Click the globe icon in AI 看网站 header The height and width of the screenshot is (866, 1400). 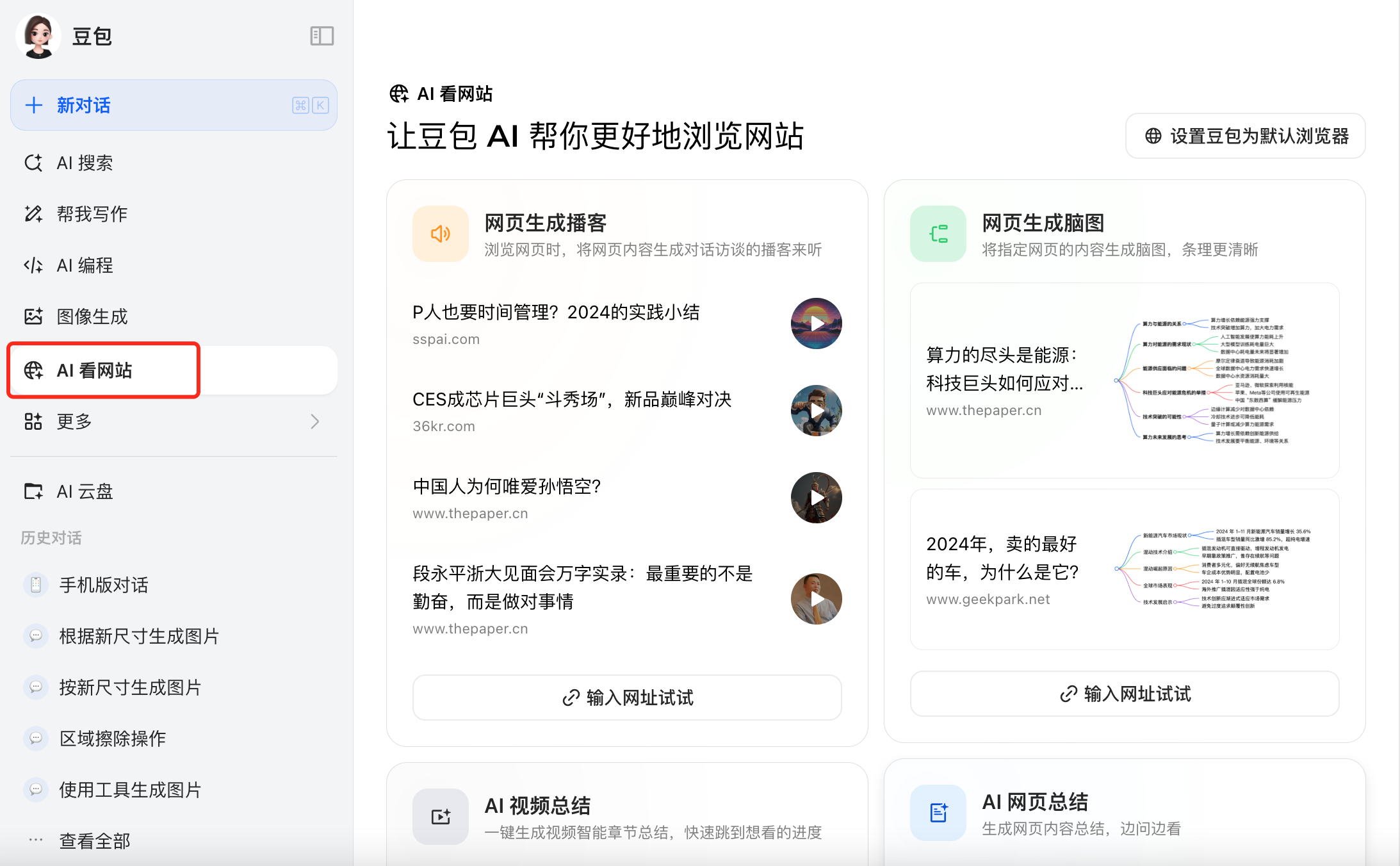399,94
